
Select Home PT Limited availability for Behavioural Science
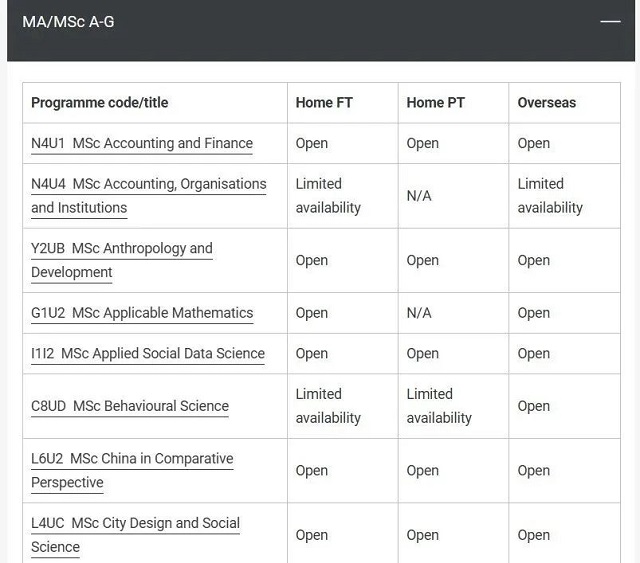coord(453,406)
